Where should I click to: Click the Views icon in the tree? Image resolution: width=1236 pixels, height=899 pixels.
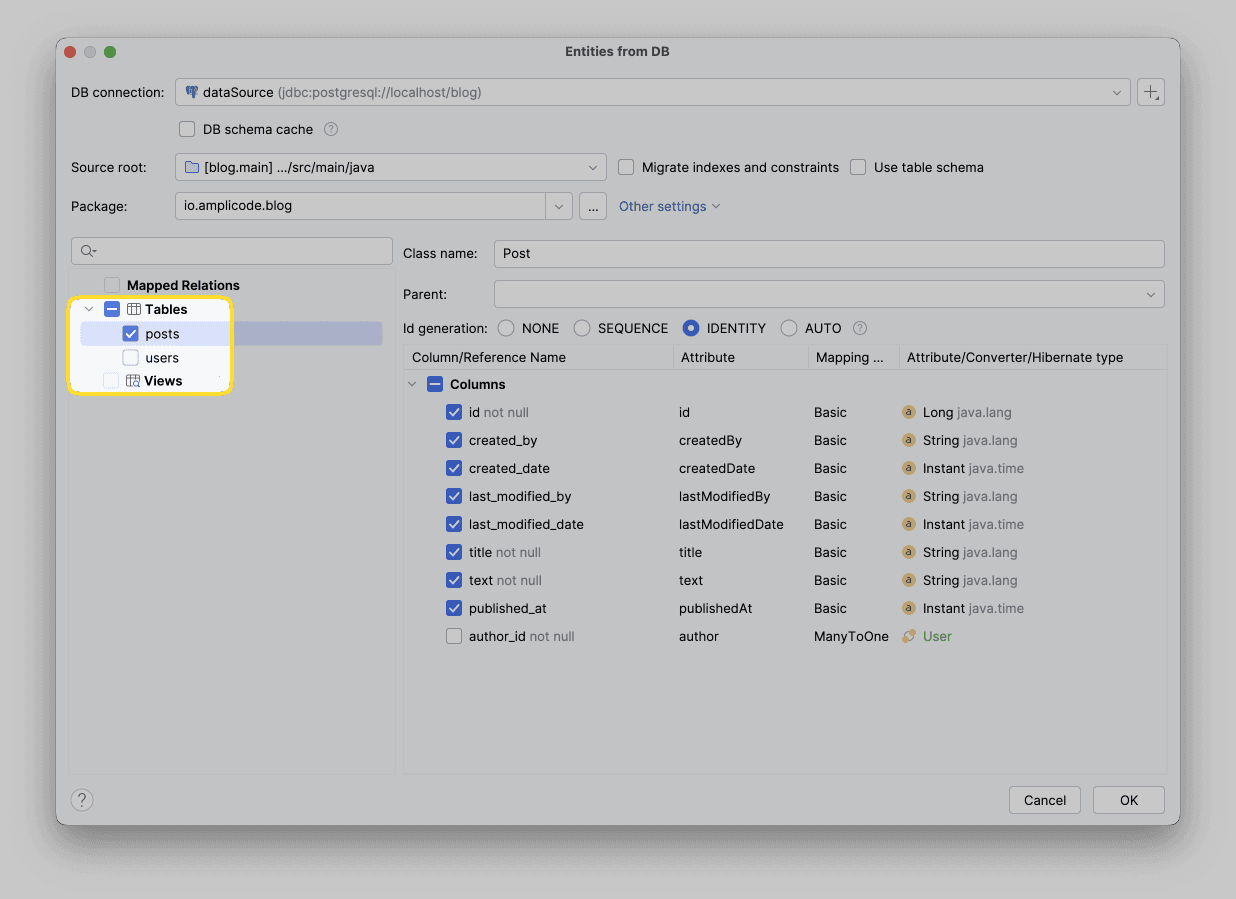tap(133, 381)
